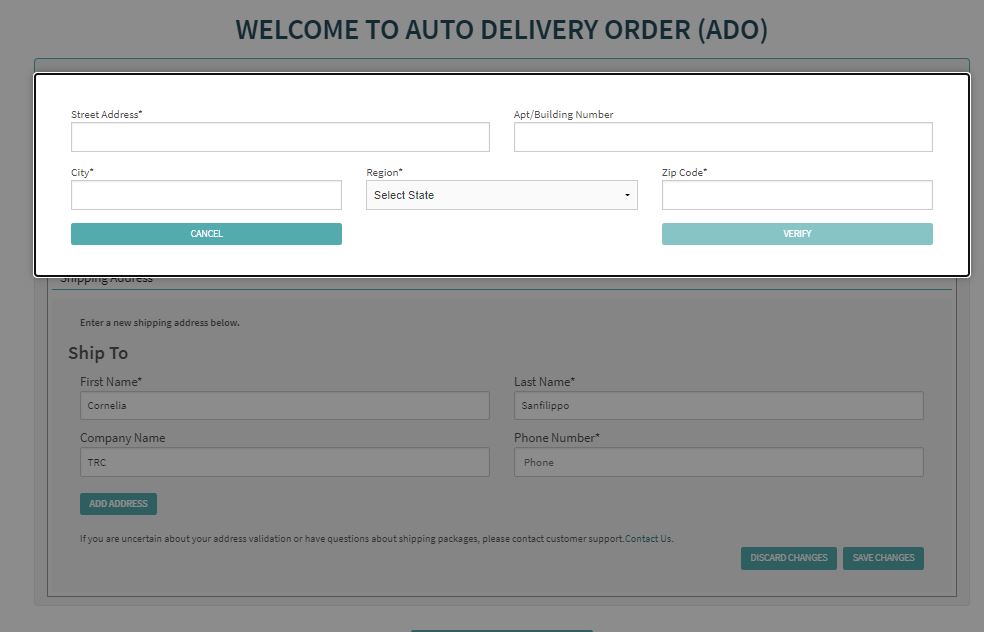Click the 'Street Address*' label
984x632 pixels.
coord(107,114)
